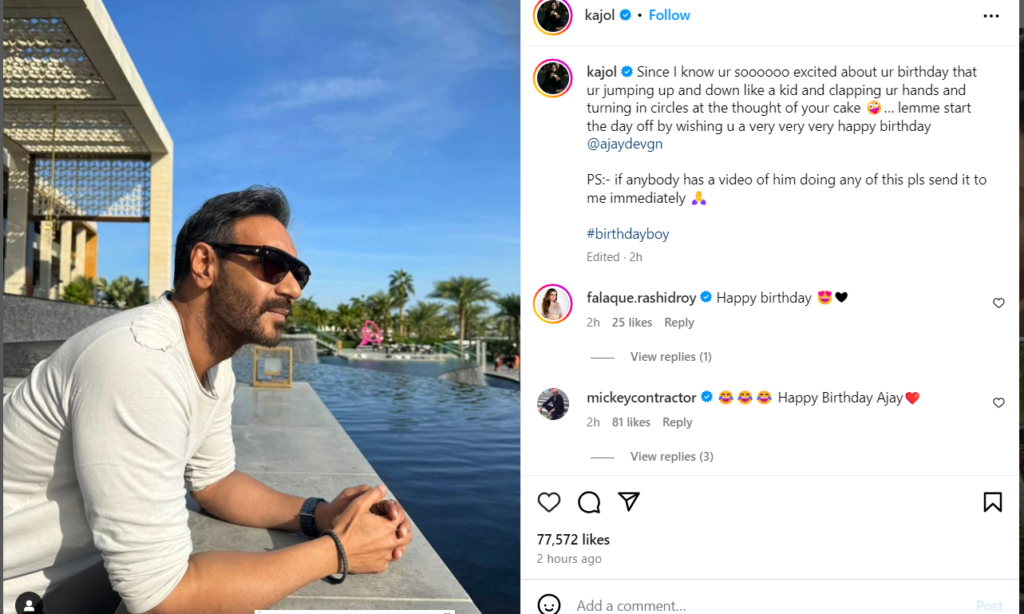Open emoji picker in comment box
Image resolution: width=1024 pixels, height=614 pixels.
549,605
